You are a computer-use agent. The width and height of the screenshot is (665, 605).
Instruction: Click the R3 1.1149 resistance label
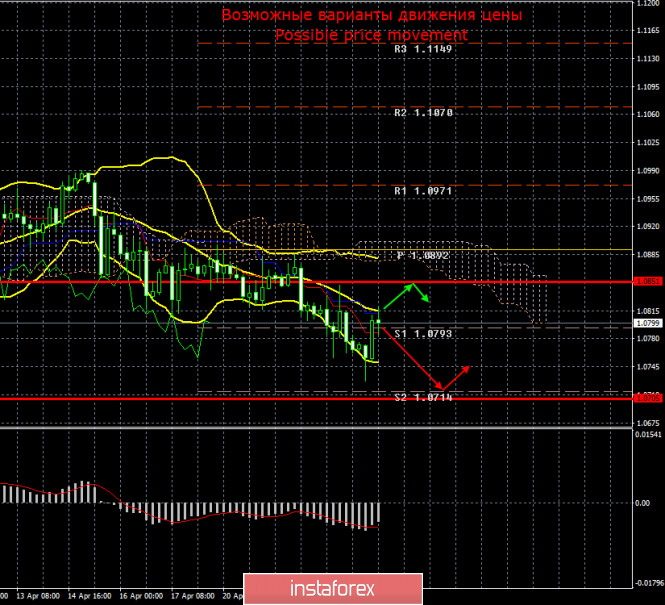point(423,49)
